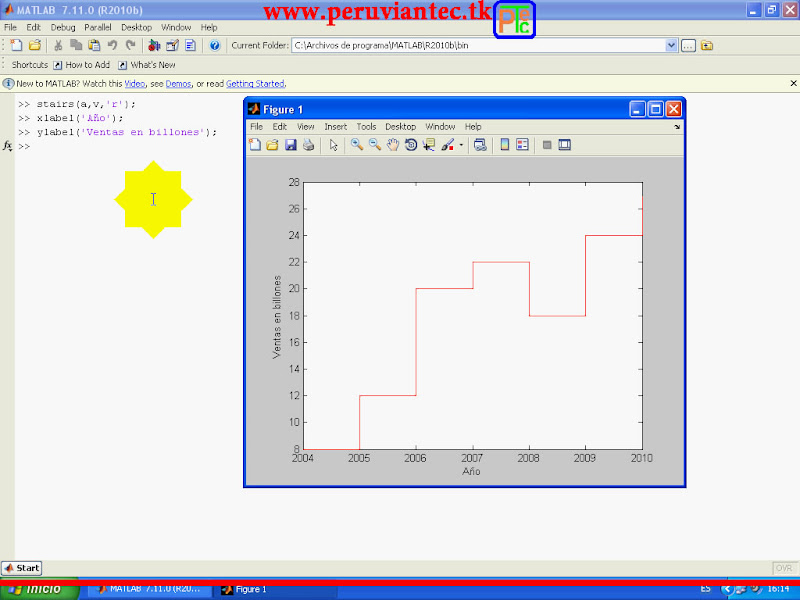Enable the Zoom In tool in Figure 1
This screenshot has height=600, width=800.
tap(357, 145)
